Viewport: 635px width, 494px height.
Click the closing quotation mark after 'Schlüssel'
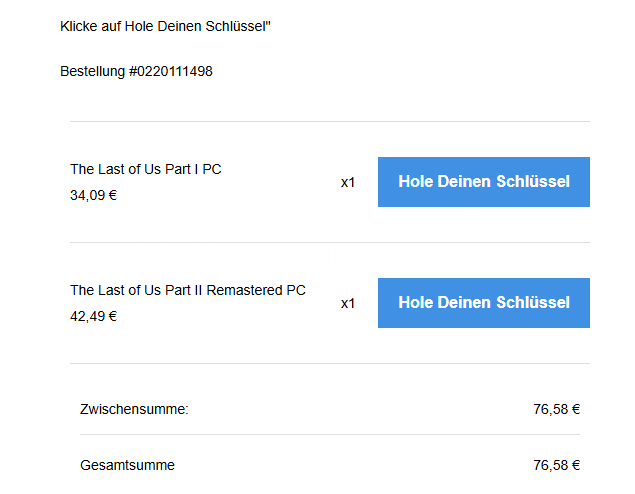(268, 22)
